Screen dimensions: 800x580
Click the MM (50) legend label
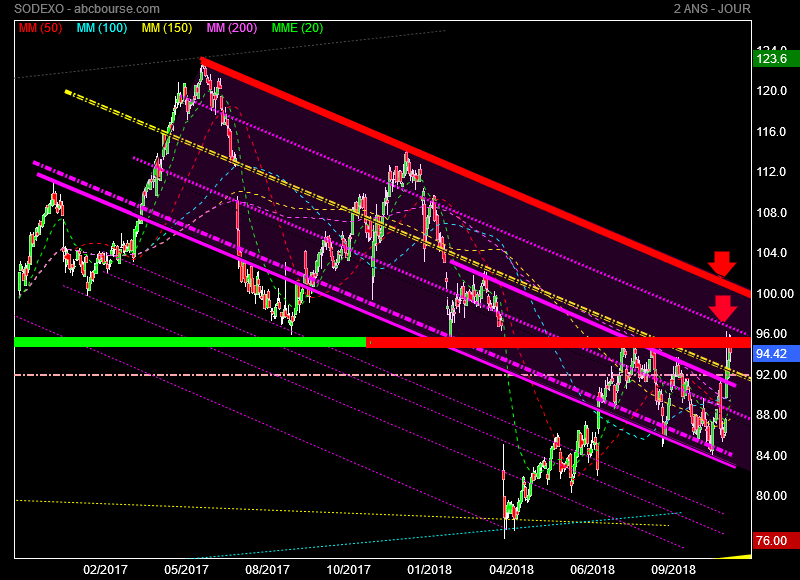click(40, 28)
